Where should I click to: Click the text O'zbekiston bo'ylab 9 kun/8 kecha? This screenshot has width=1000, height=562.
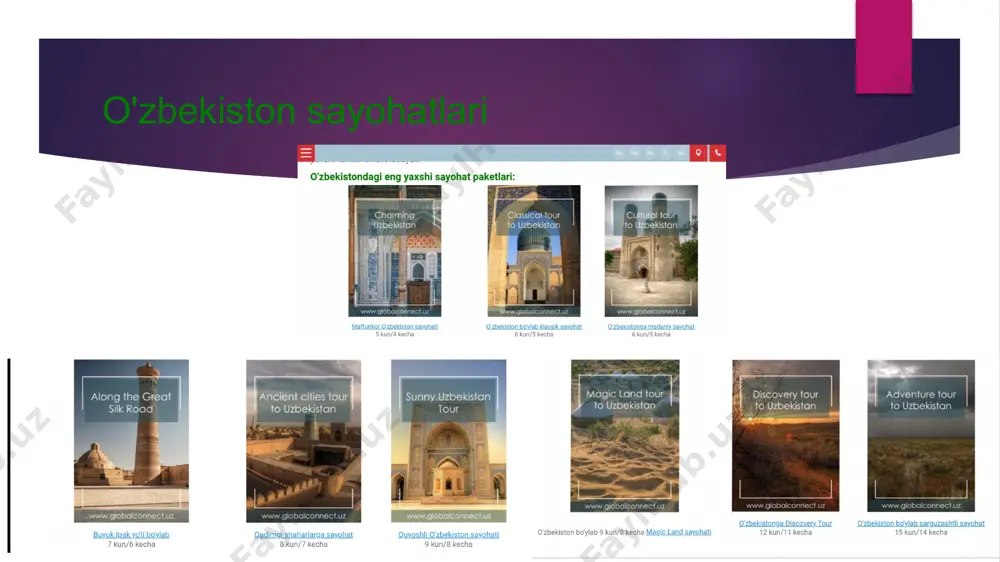[x=591, y=532]
